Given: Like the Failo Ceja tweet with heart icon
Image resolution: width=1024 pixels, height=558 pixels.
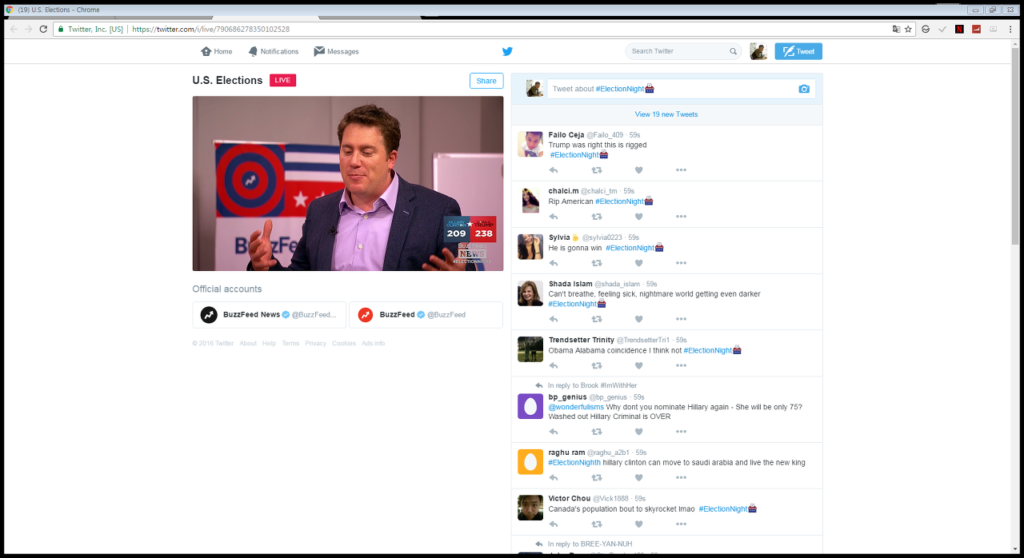Looking at the screenshot, I should (639, 170).
